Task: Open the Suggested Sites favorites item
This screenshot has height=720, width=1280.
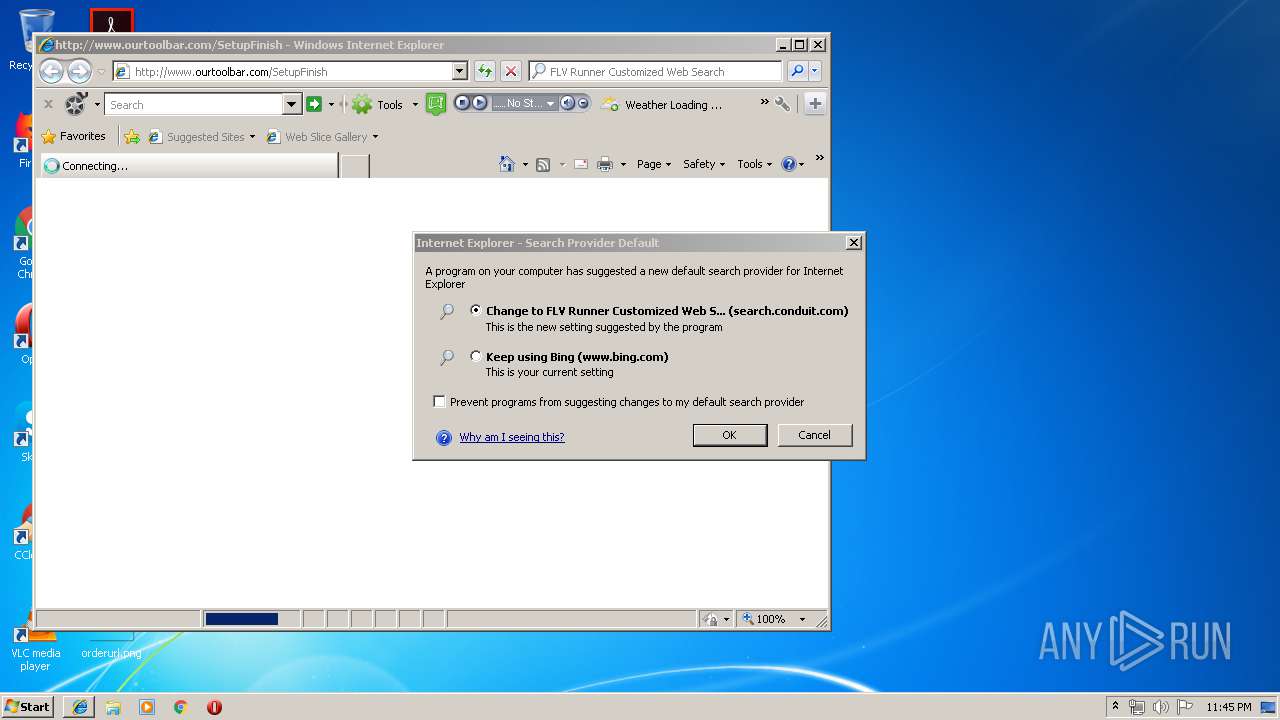Action: click(201, 136)
